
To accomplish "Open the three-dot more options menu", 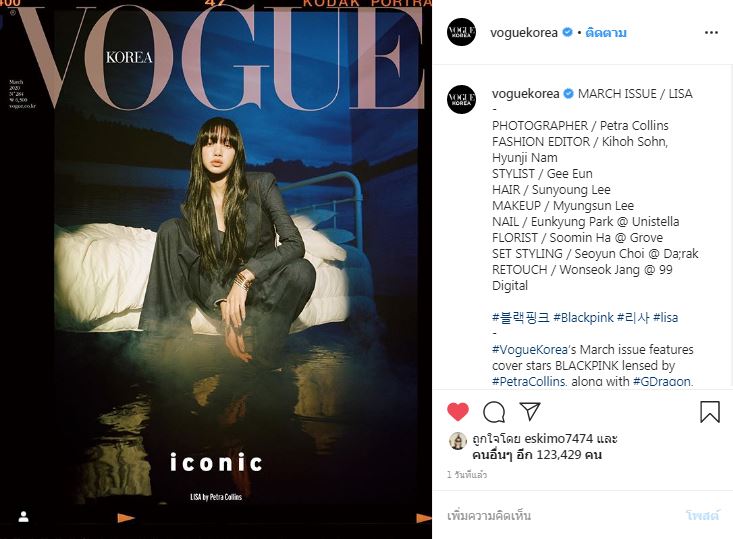I will click(711, 33).
